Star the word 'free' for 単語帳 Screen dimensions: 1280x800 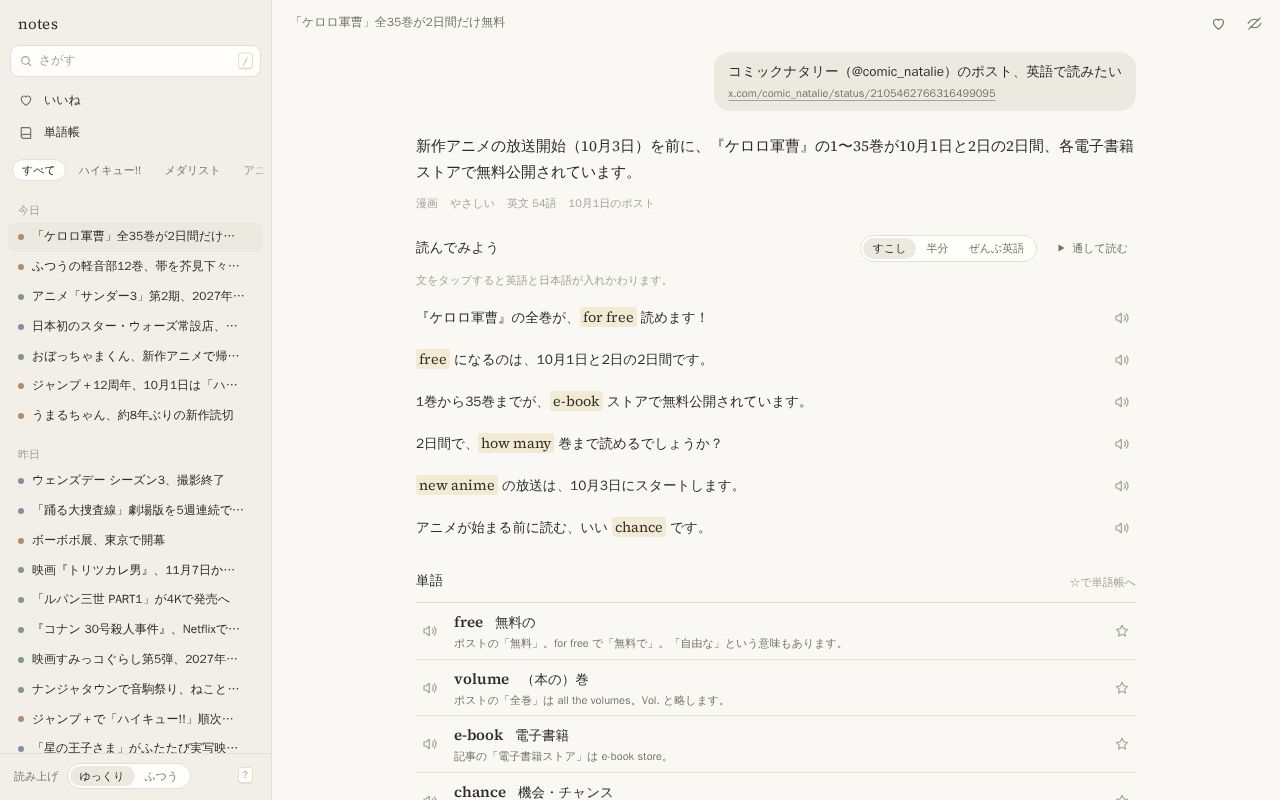pos(1122,631)
